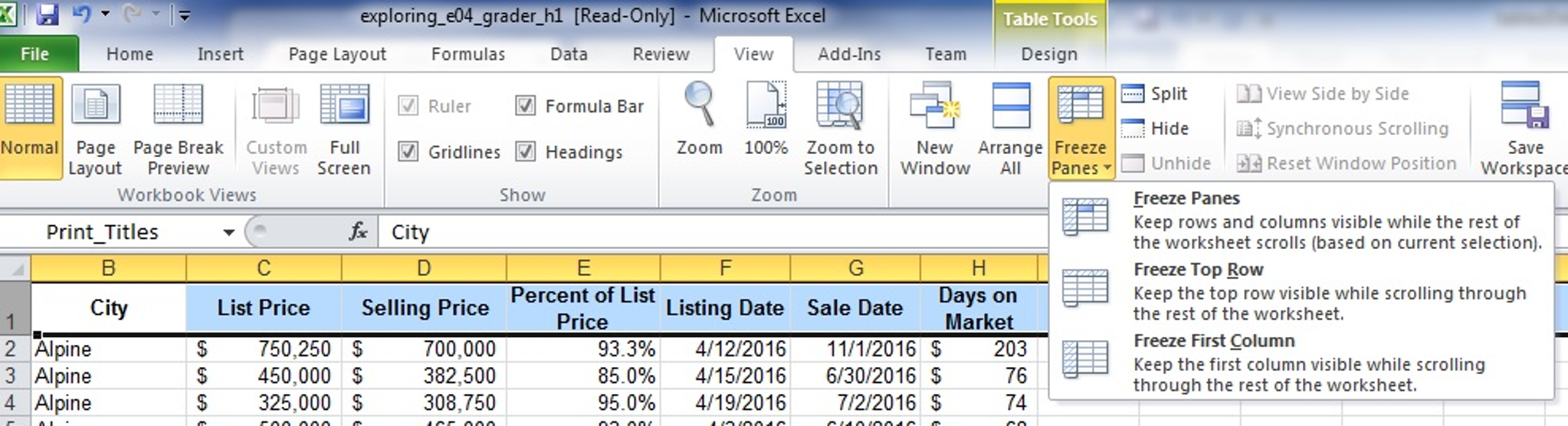
Task: Click listing date cell 4/12/2016
Action: coord(725,349)
